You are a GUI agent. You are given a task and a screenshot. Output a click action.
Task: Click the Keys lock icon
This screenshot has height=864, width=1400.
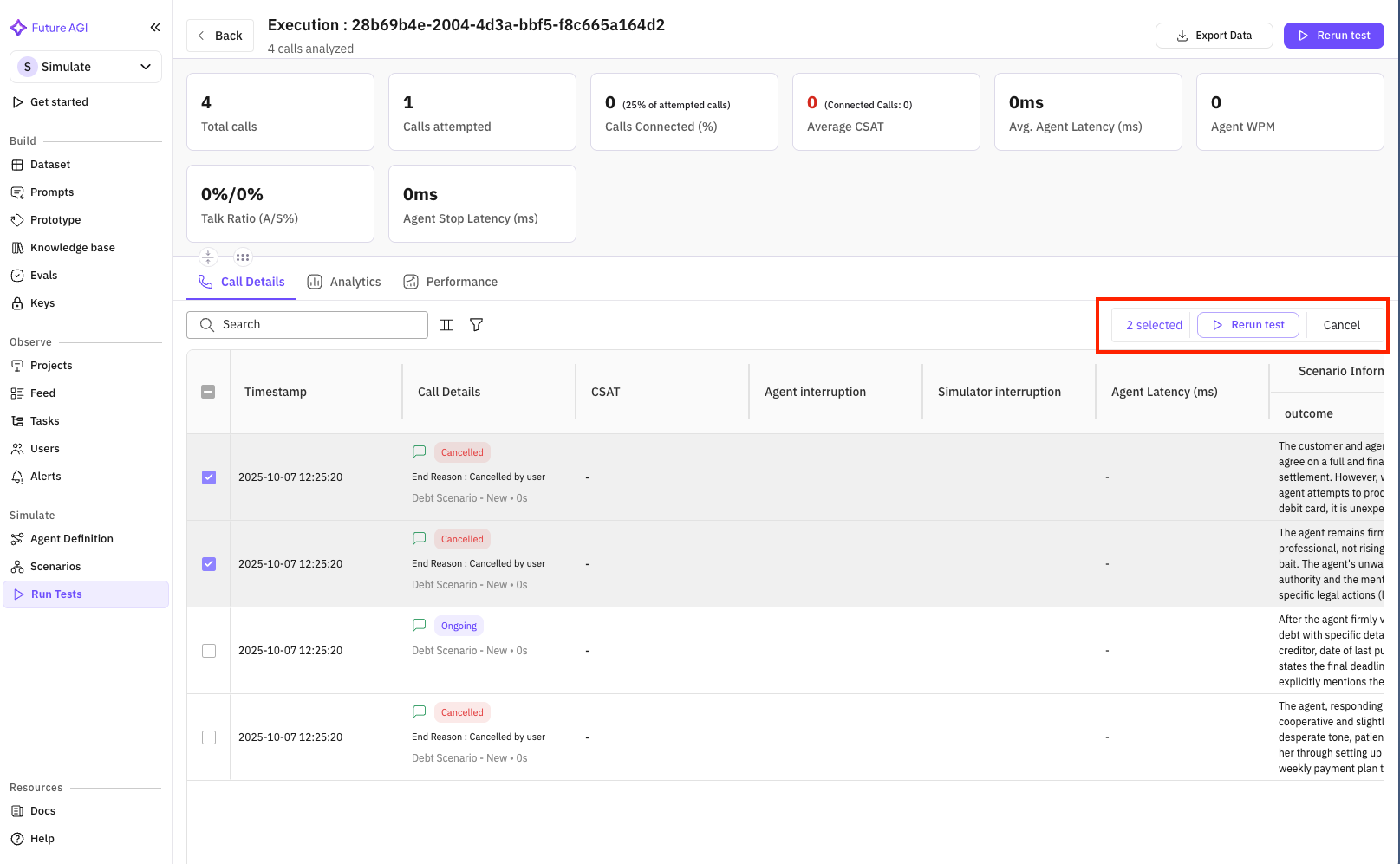point(17,303)
